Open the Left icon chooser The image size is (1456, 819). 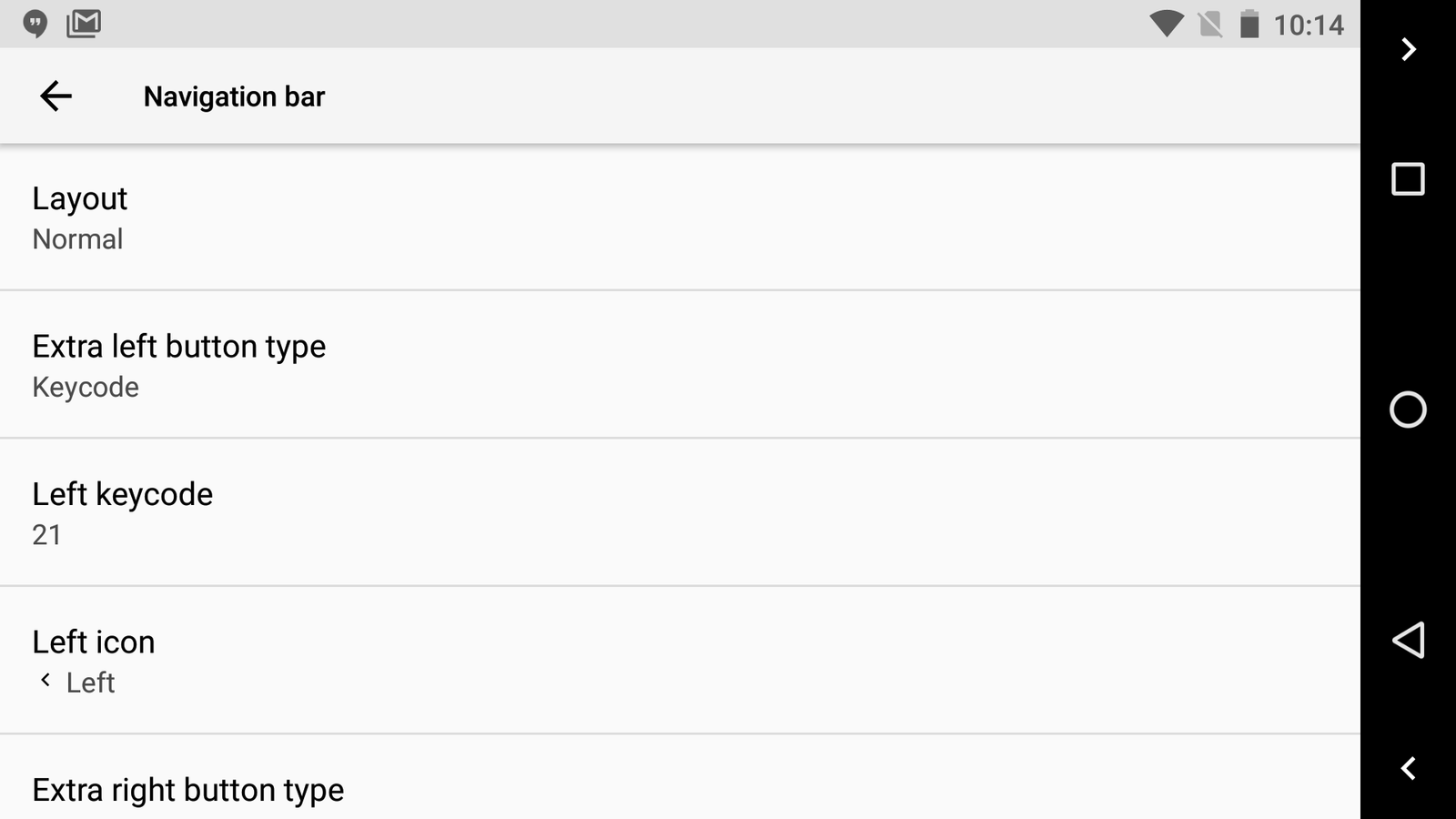coord(680,661)
